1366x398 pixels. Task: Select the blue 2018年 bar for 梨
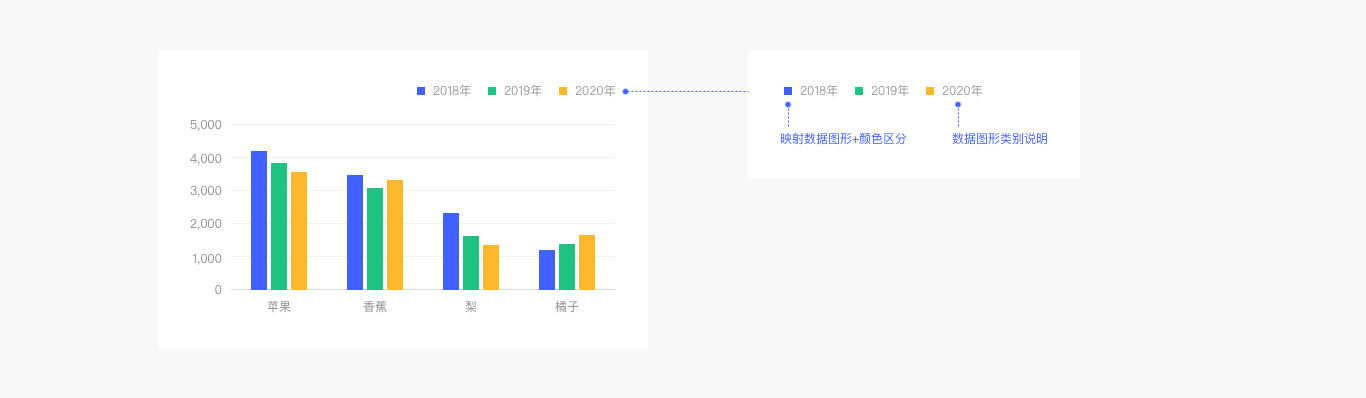click(451, 251)
